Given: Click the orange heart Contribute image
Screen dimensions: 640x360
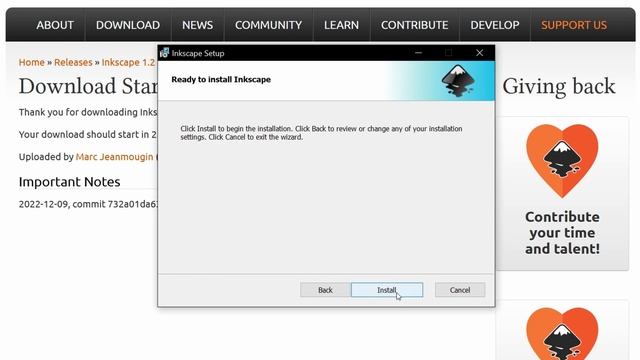Looking at the screenshot, I should click(562, 161).
